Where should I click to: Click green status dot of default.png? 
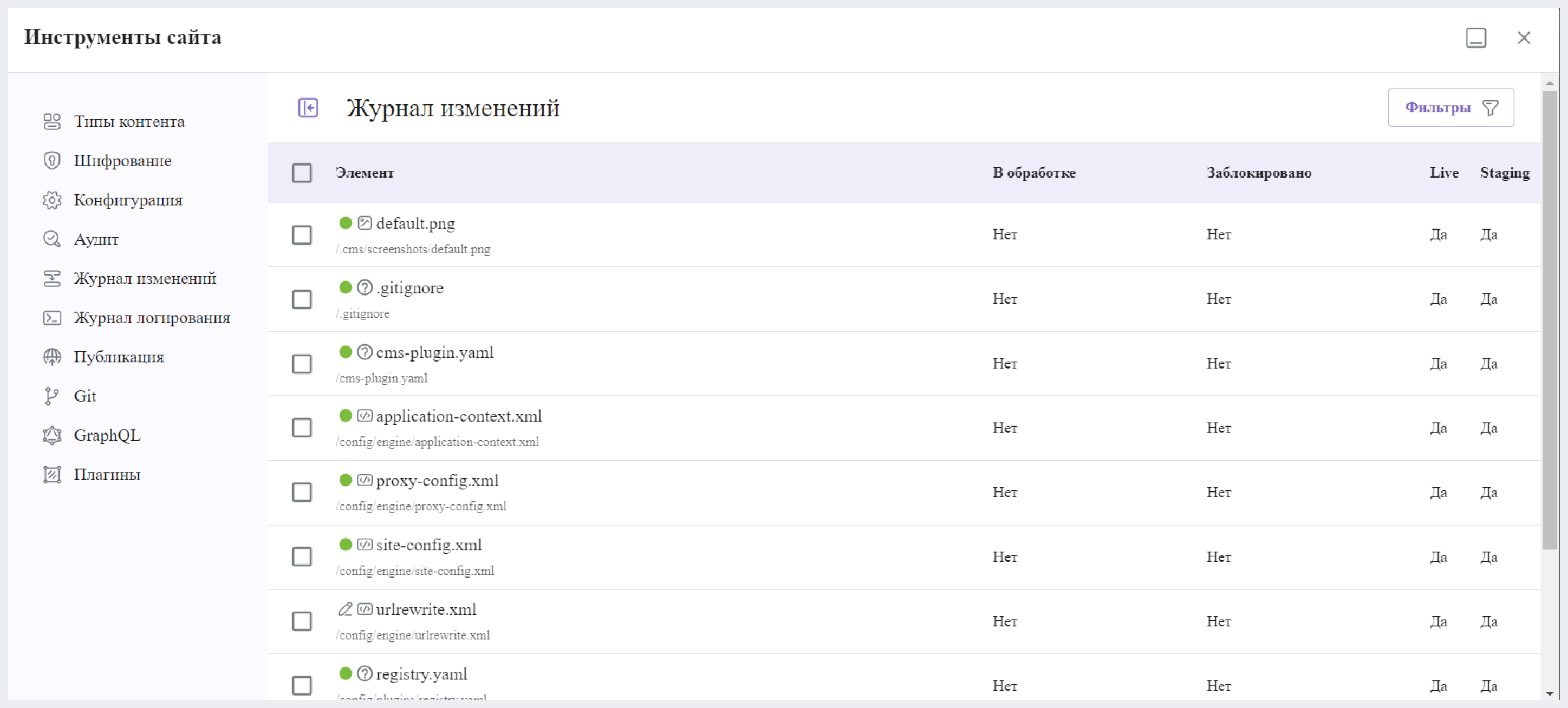tap(345, 222)
